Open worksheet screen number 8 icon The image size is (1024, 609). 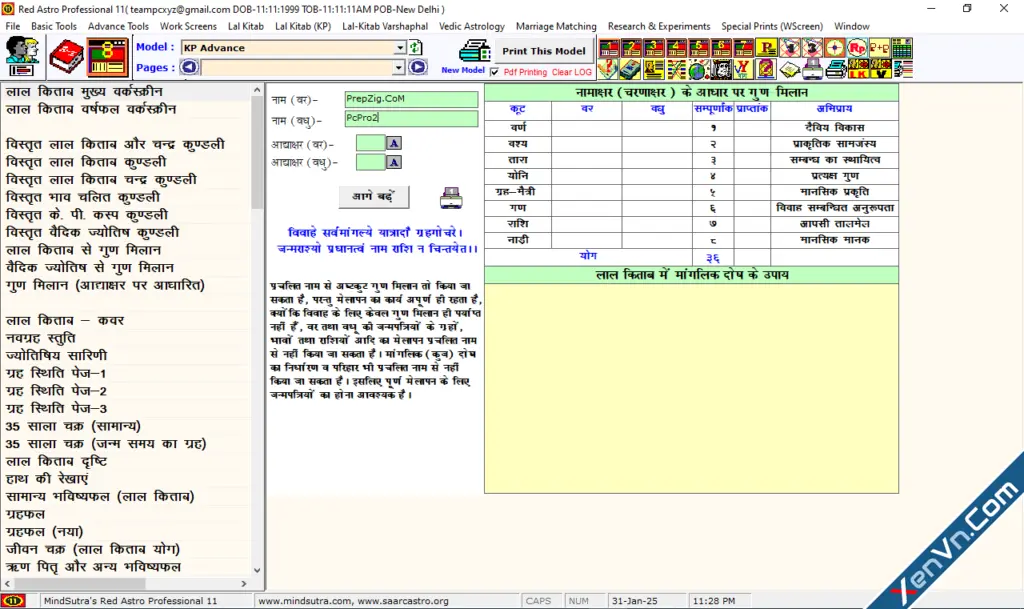[108, 56]
